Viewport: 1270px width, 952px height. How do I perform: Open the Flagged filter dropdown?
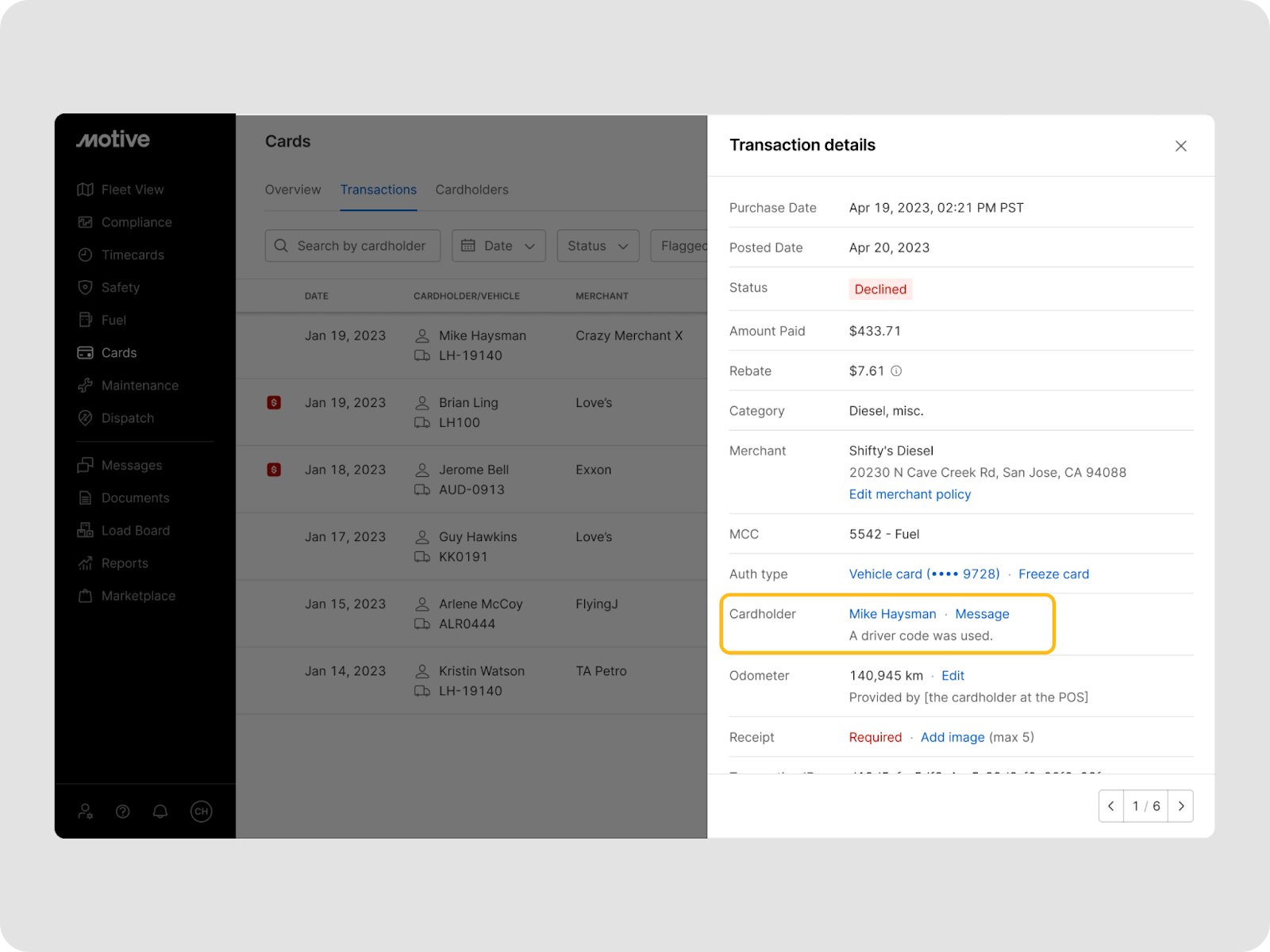pos(679,246)
